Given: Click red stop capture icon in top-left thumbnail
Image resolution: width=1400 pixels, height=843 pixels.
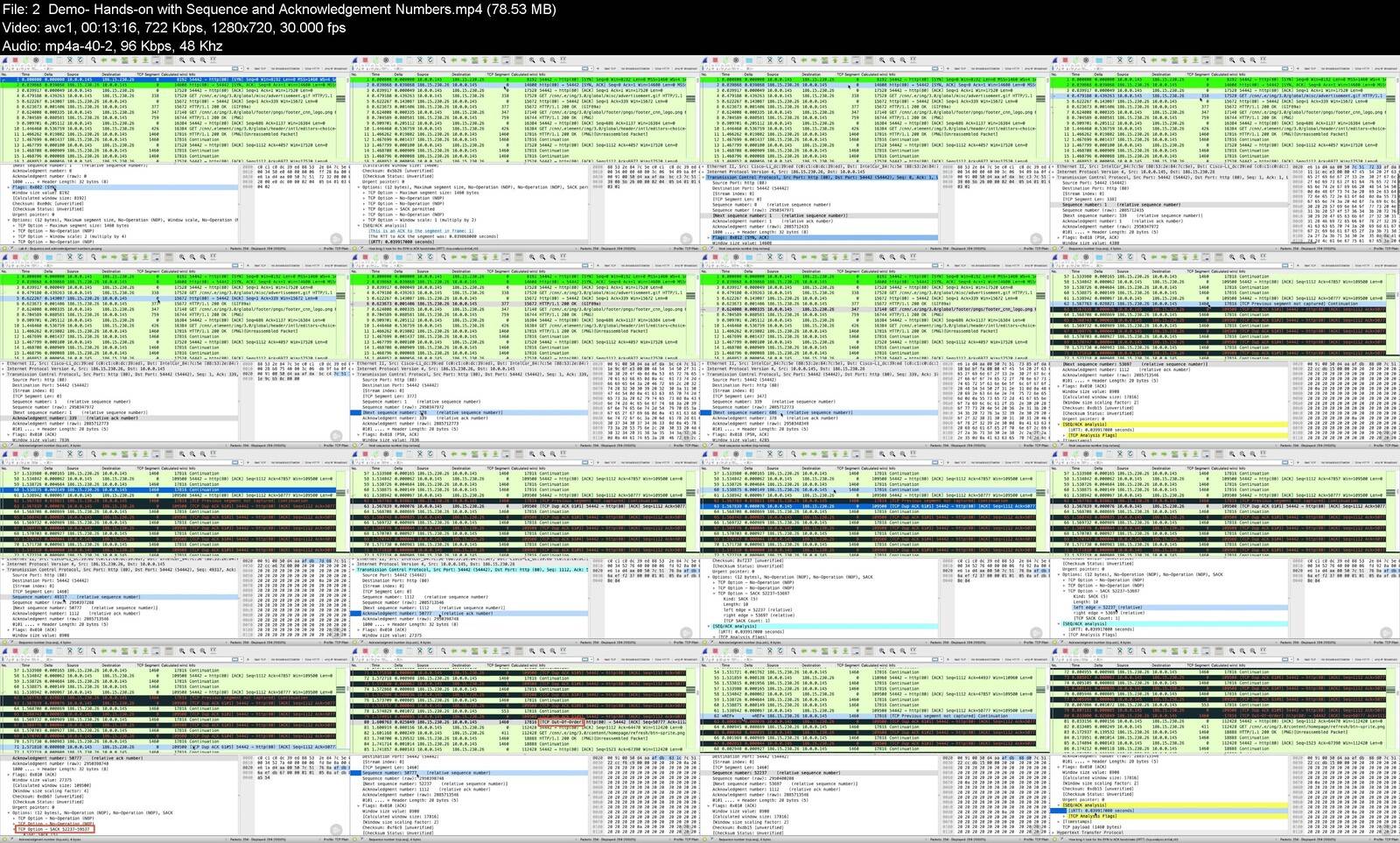Looking at the screenshot, I should click(x=15, y=60).
